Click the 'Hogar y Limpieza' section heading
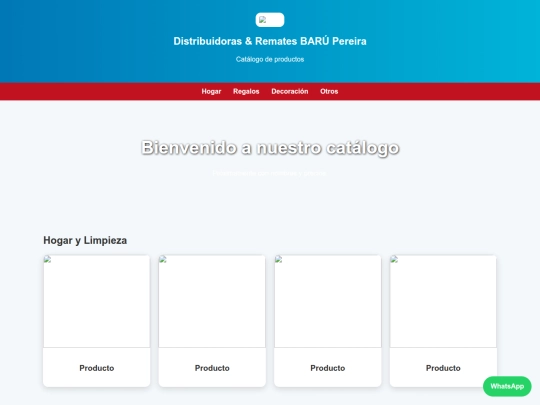This screenshot has width=540, height=405. tap(85, 240)
